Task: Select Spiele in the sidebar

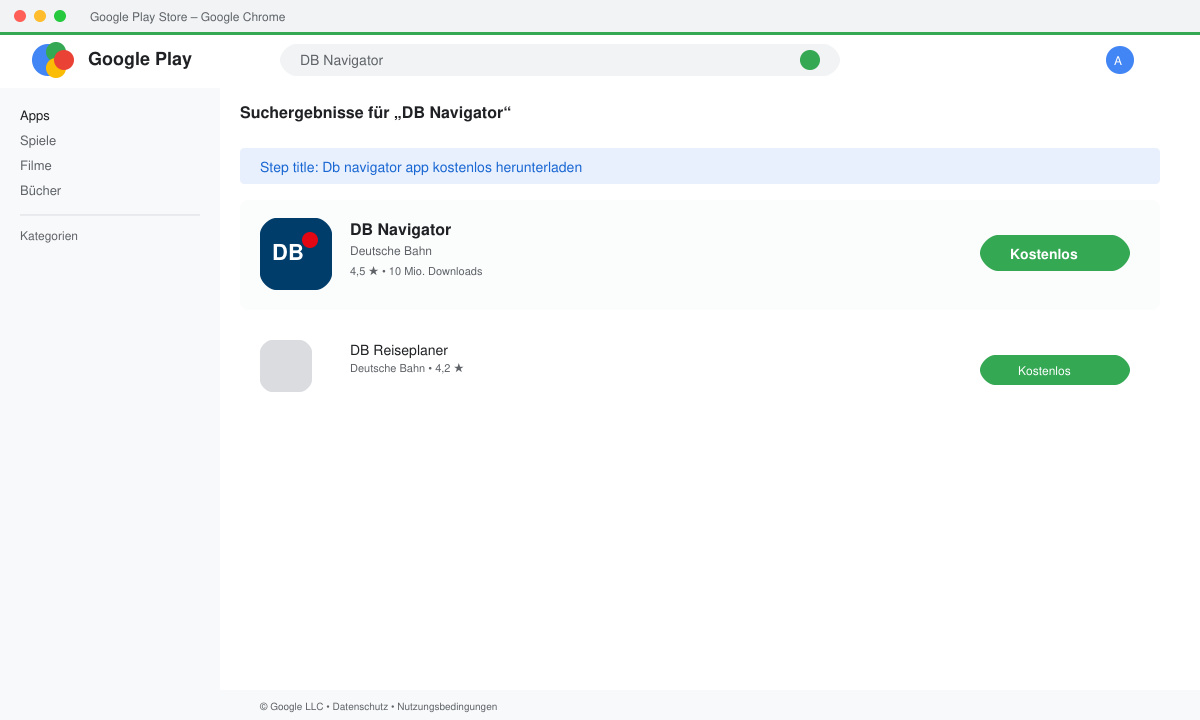Action: coord(38,141)
